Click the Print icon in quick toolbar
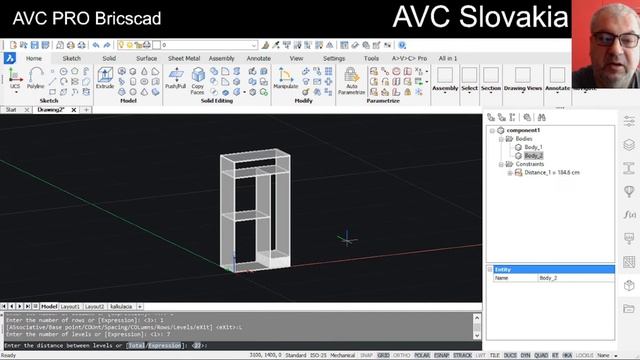Screen dimensions: 640x360 [71, 45]
